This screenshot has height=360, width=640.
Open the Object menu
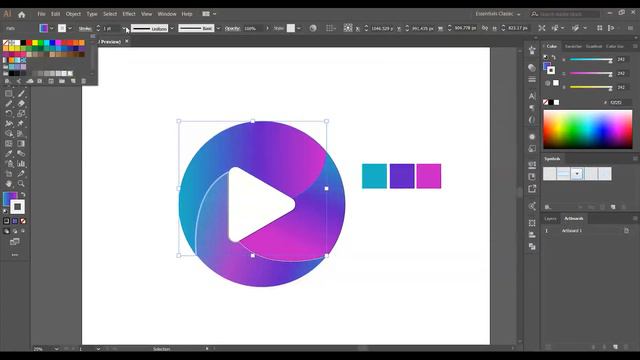pyautogui.click(x=73, y=14)
